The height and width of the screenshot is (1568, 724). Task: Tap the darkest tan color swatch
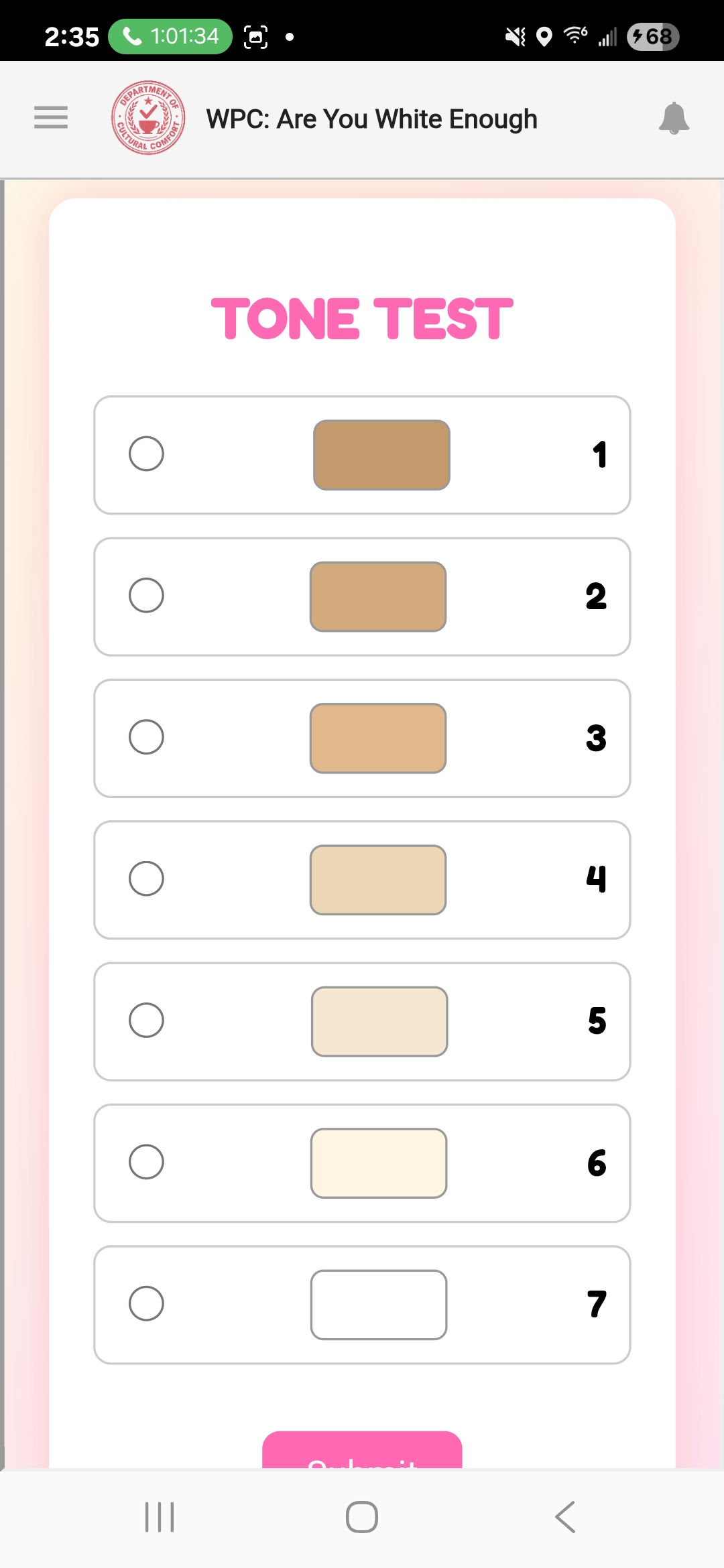(381, 455)
